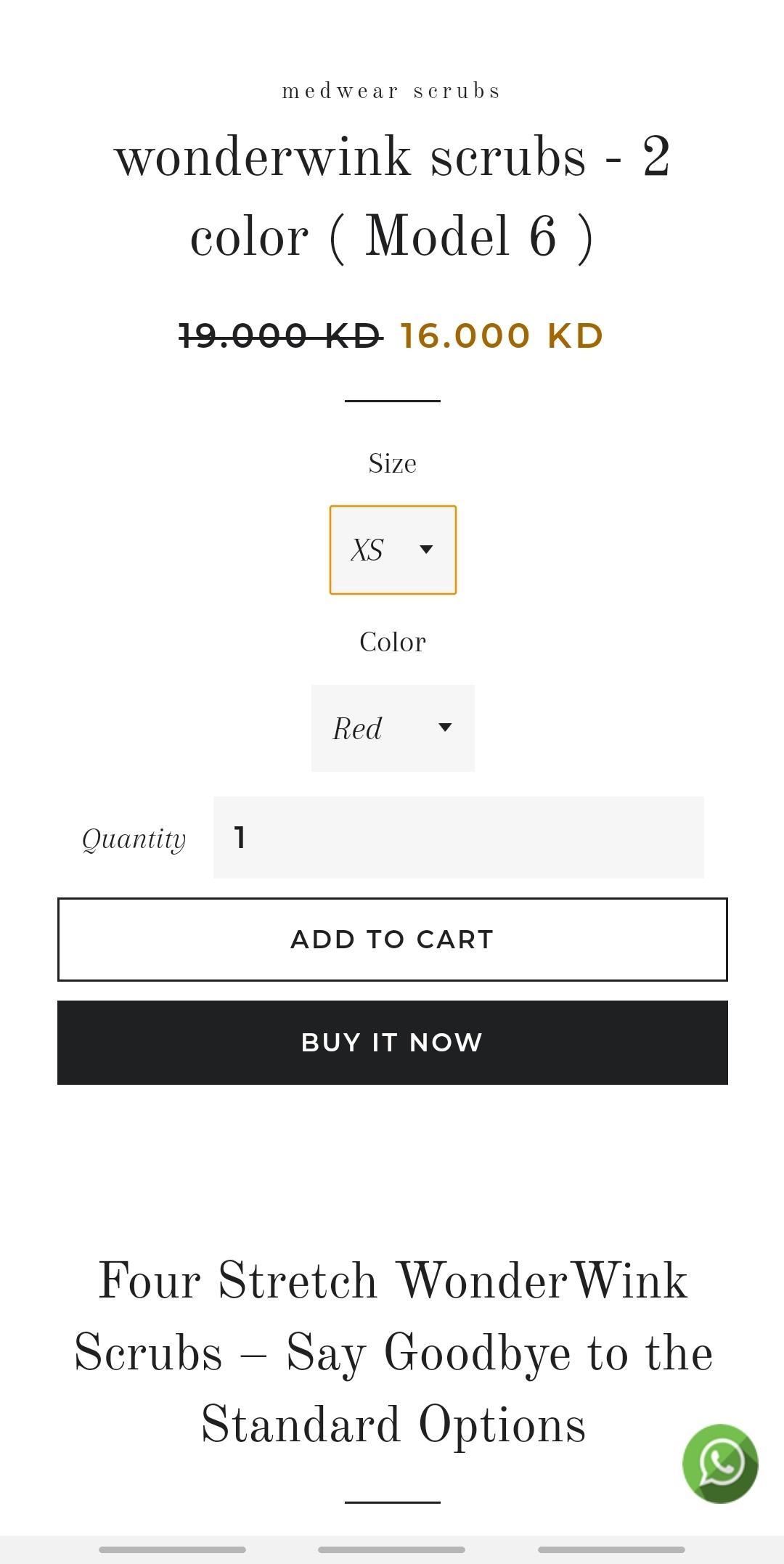
Task: Select the right gray bar at bottom
Action: (611, 1549)
